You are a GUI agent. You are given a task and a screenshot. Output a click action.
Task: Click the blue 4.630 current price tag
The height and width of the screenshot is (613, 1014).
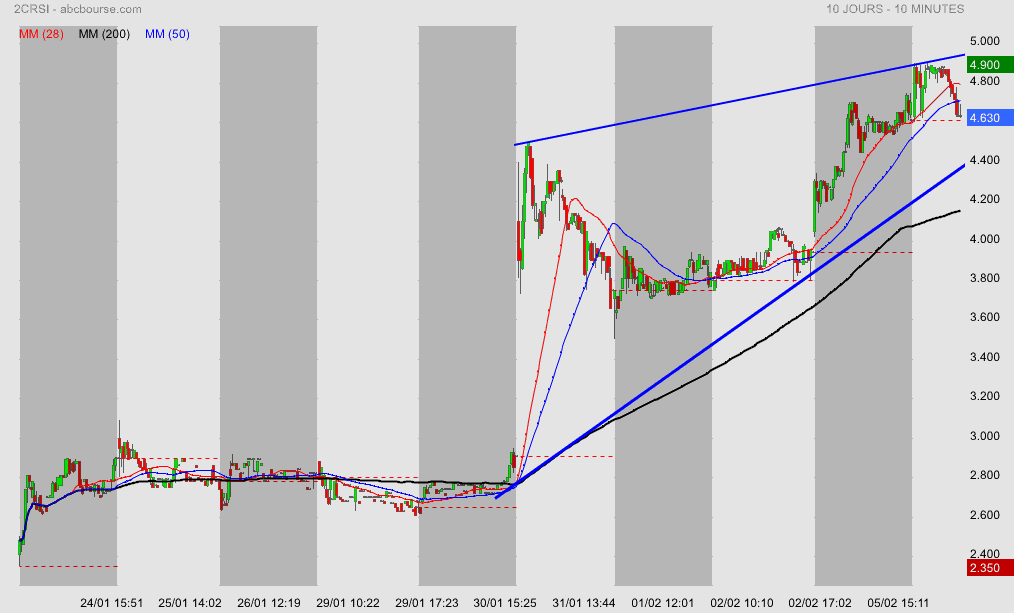(x=990, y=118)
